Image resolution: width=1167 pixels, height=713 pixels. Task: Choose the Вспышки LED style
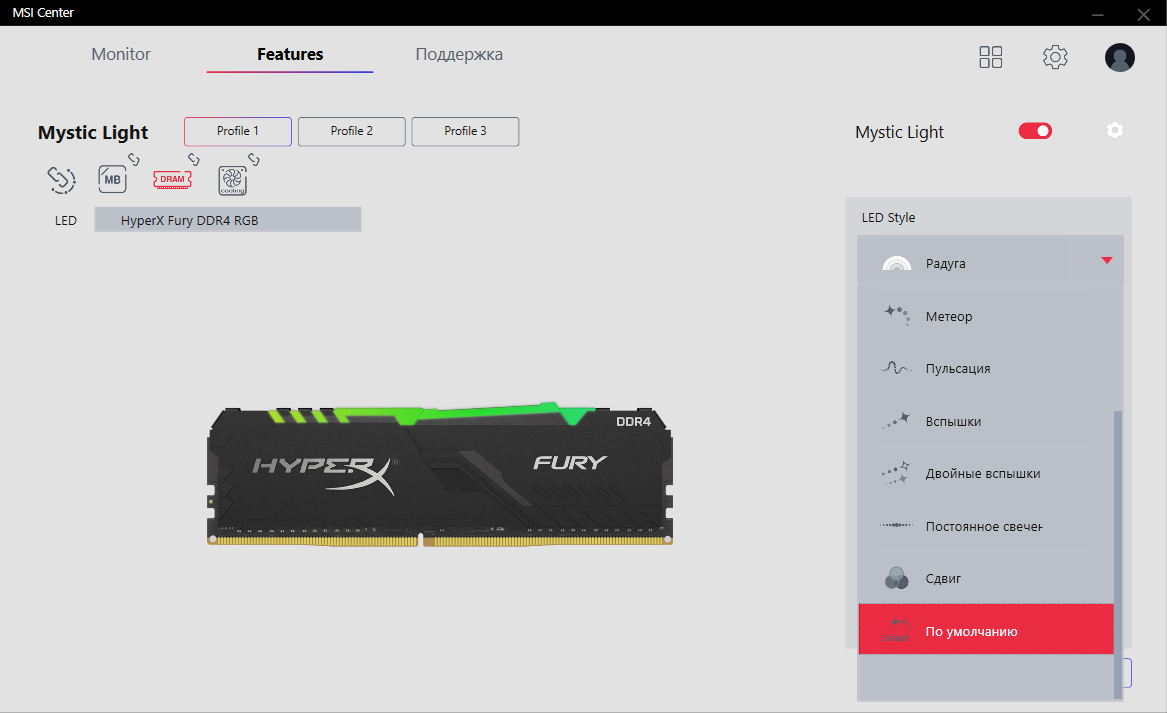click(985, 421)
